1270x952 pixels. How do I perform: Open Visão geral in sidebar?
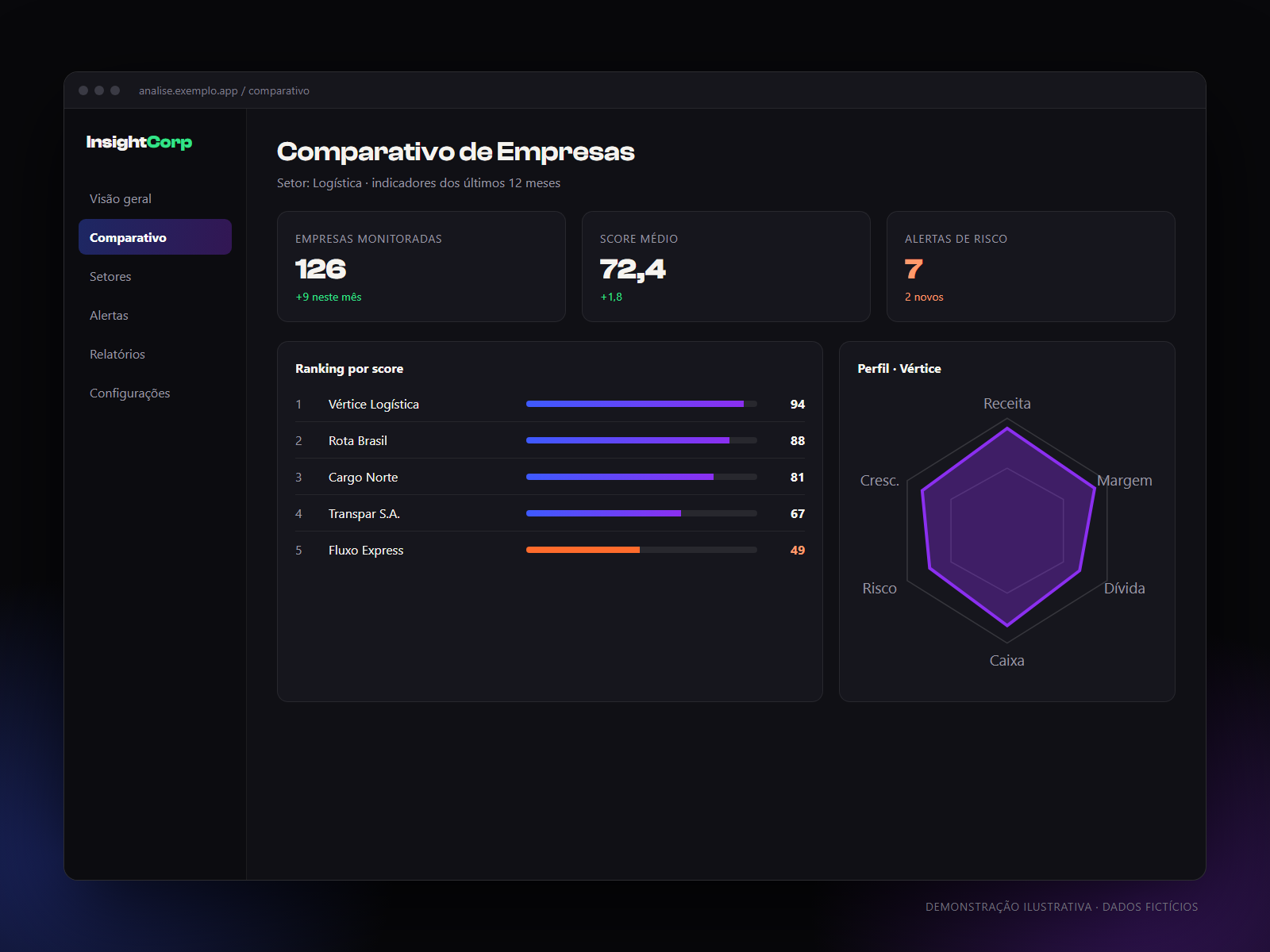pyautogui.click(x=155, y=198)
